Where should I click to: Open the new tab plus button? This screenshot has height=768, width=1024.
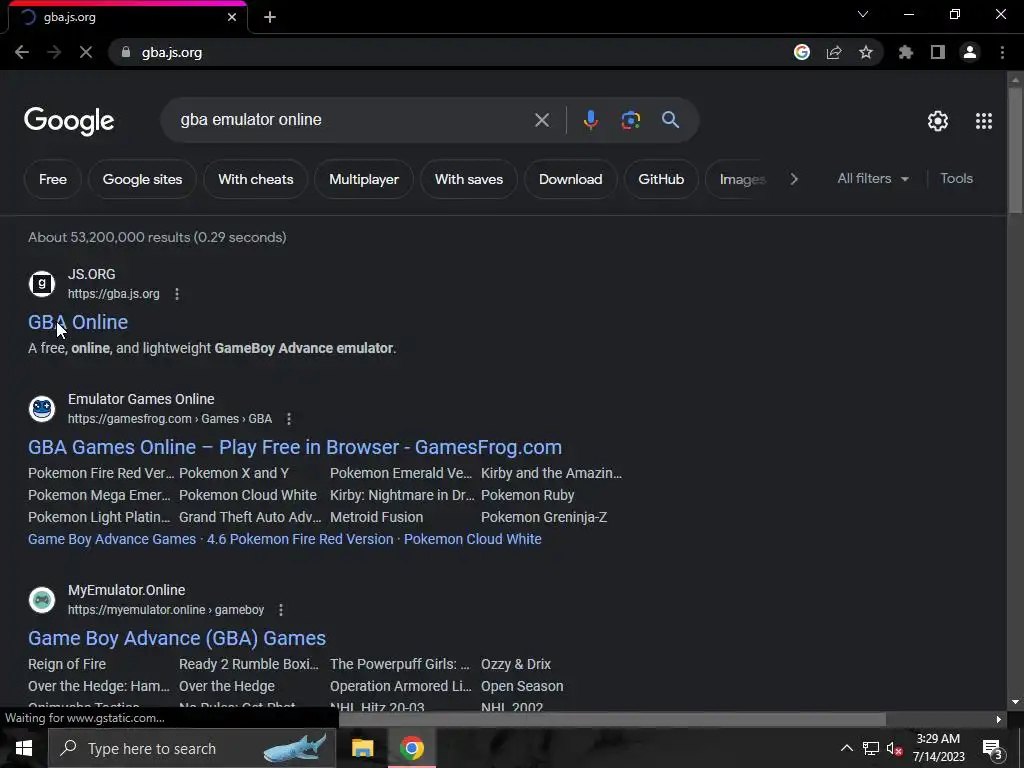270,18
